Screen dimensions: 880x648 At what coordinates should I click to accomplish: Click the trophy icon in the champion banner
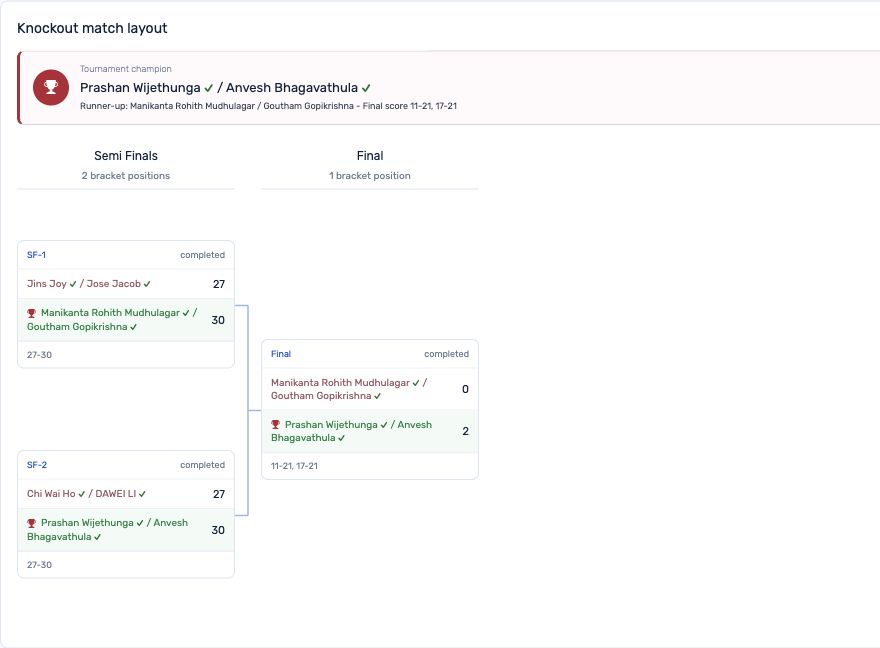[x=51, y=88]
